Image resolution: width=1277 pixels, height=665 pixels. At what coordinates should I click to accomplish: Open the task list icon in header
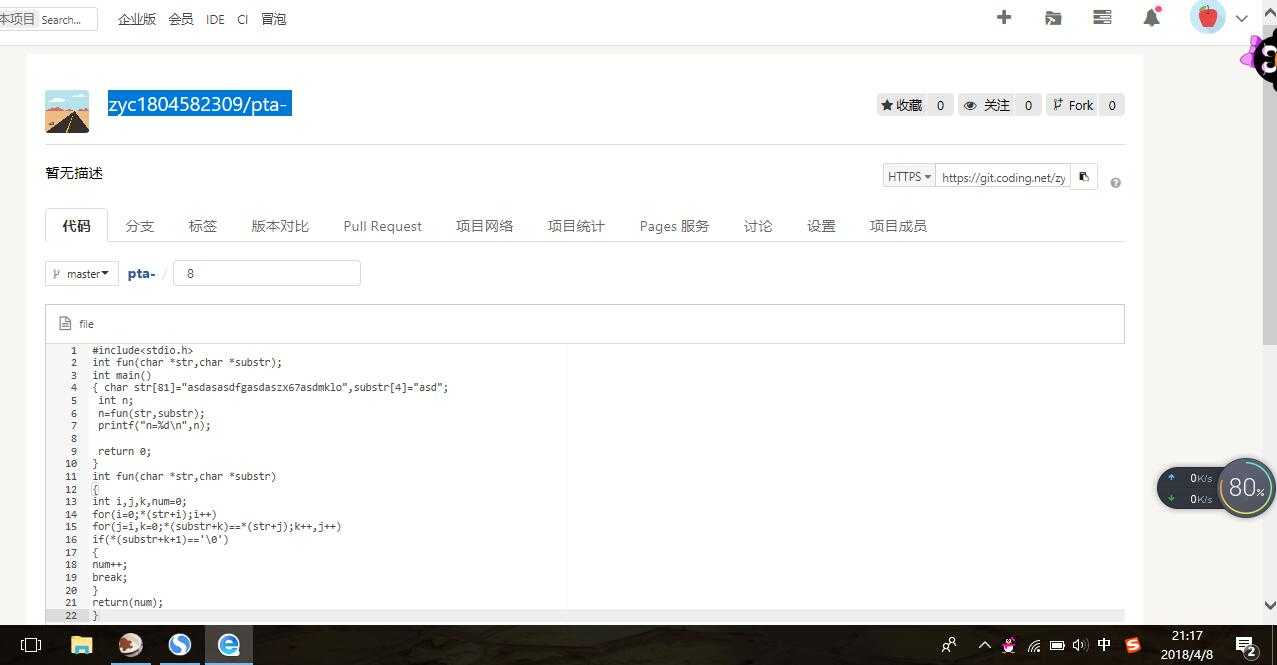[x=1102, y=17]
